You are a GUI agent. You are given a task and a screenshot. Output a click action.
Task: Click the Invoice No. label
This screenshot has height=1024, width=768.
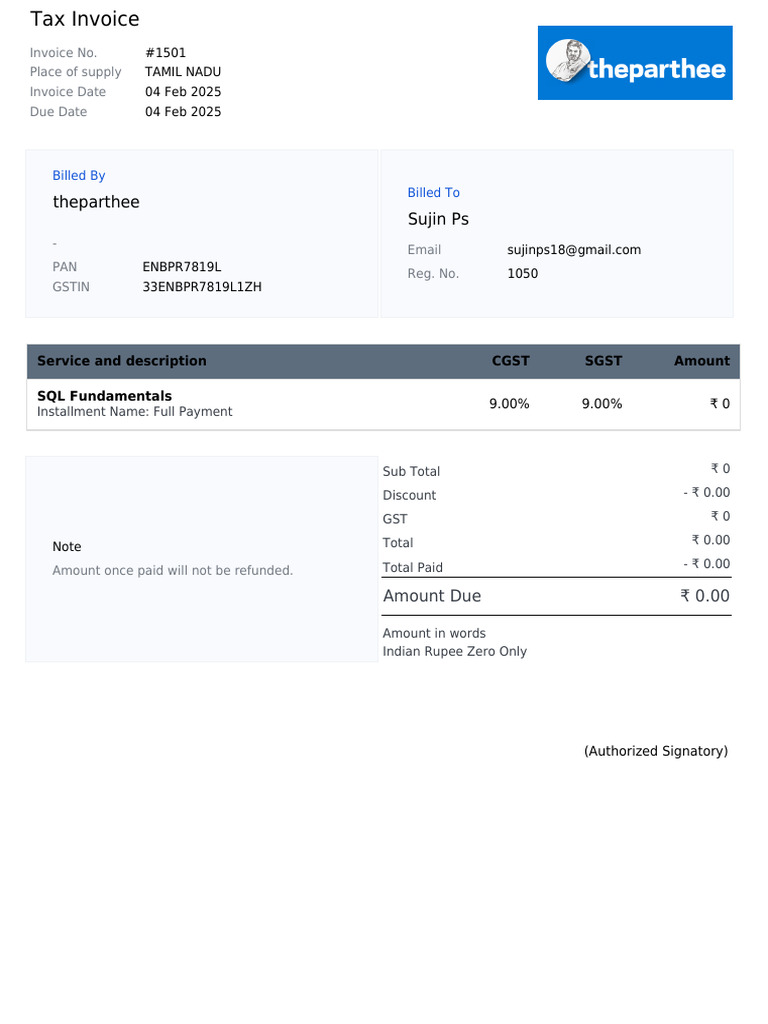tap(63, 52)
